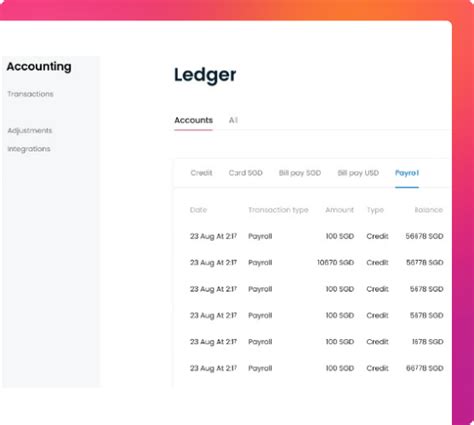Select the Payroll account tab

click(407, 173)
